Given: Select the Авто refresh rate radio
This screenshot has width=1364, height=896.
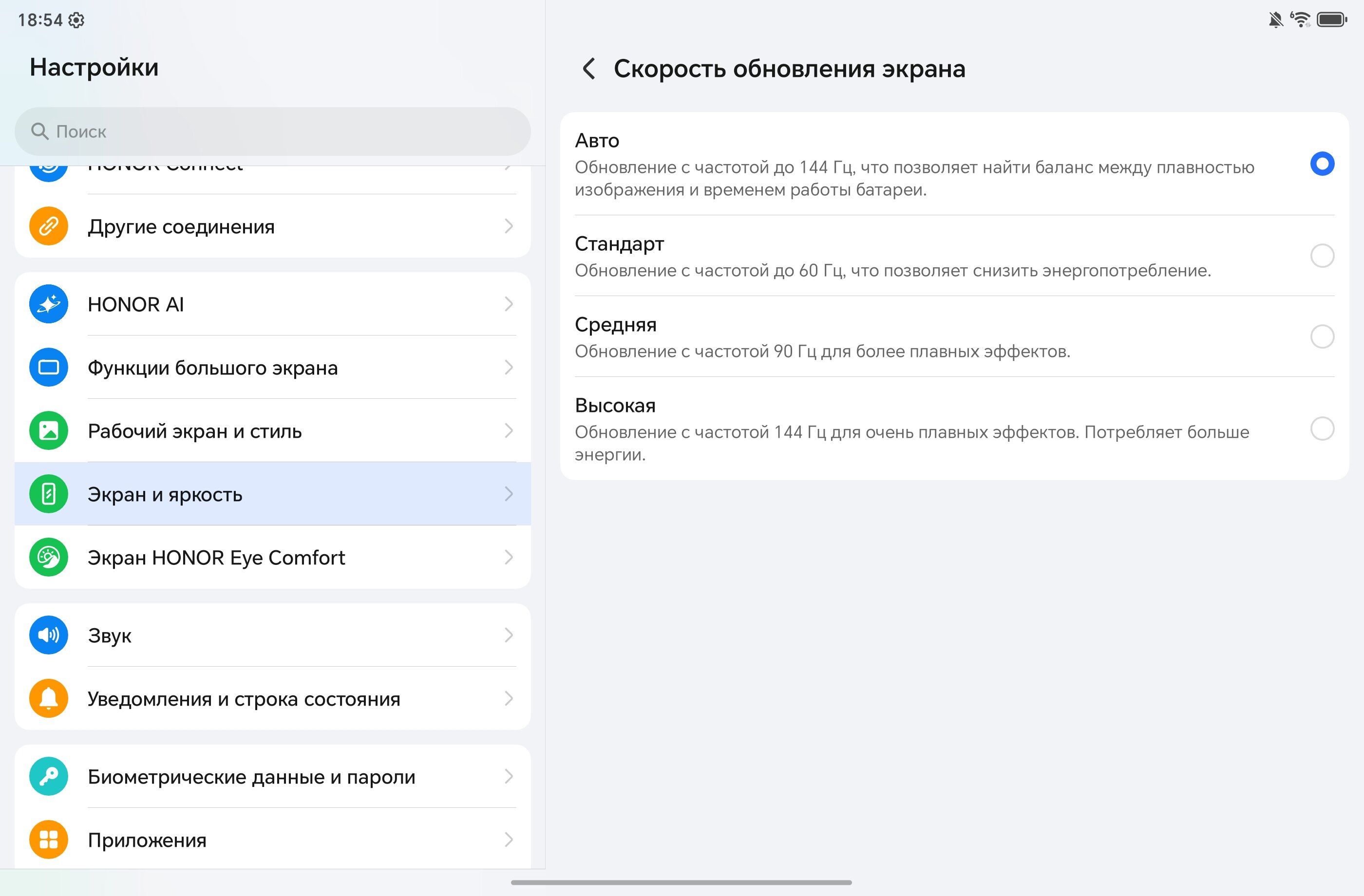Looking at the screenshot, I should point(1322,164).
